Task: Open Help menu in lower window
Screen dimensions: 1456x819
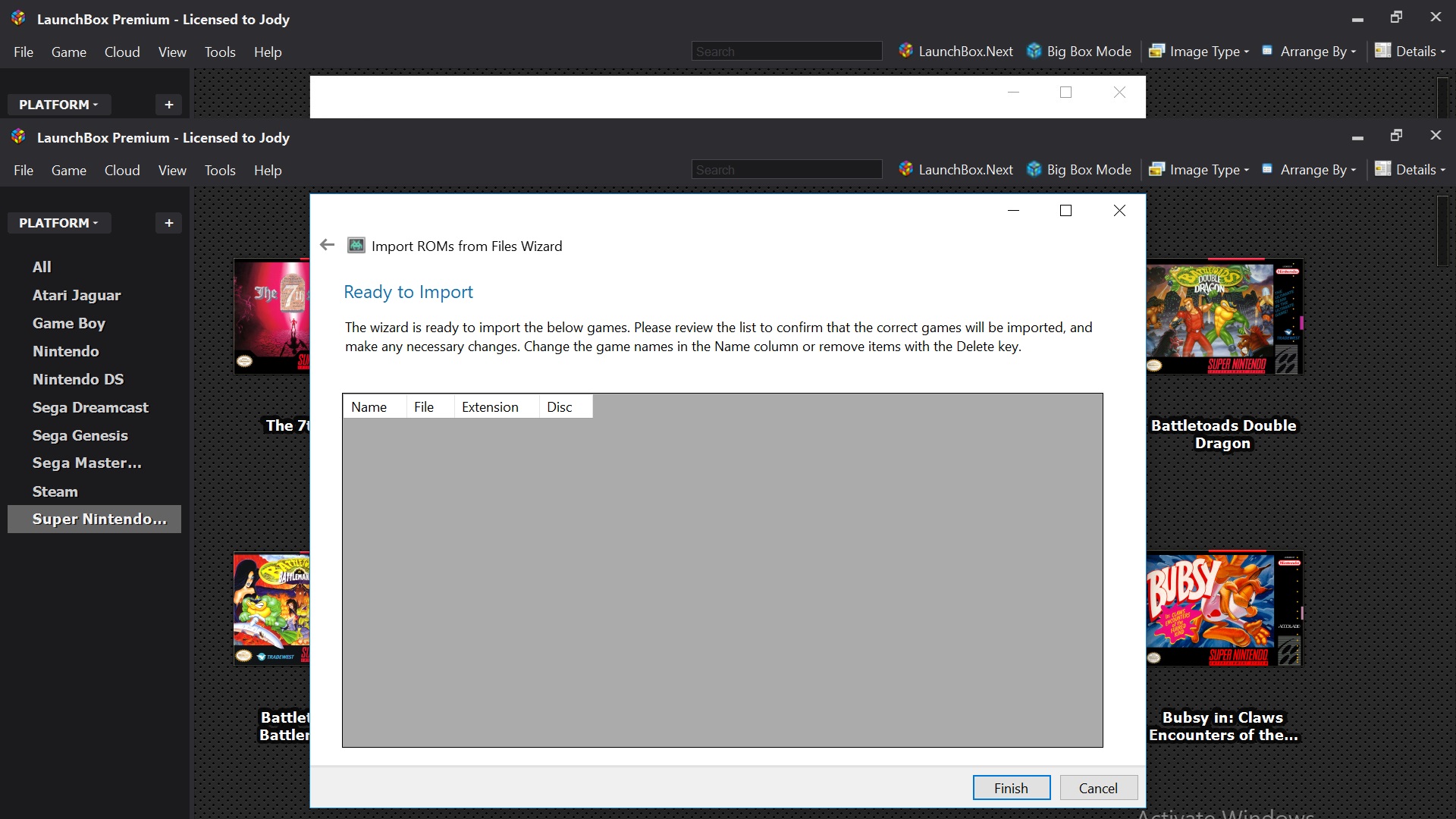Action: coord(268,171)
